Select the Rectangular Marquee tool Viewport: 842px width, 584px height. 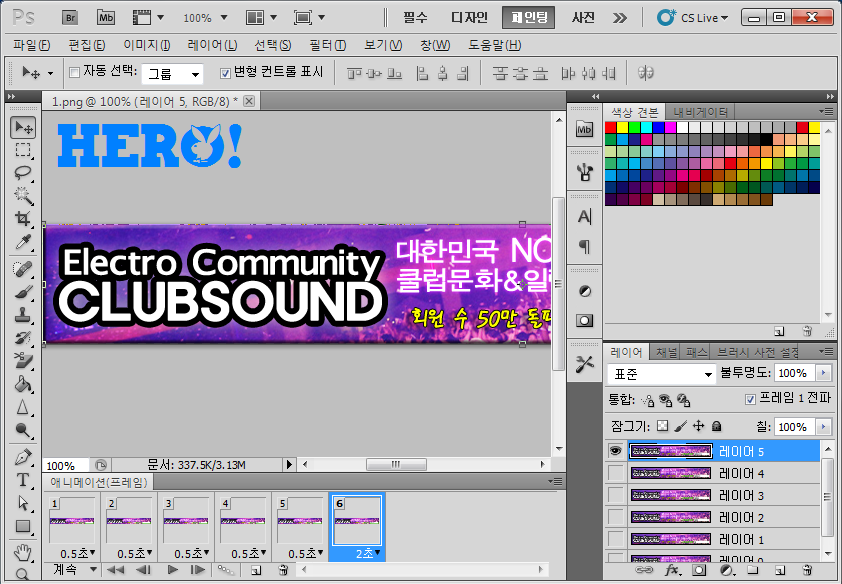pos(23,150)
